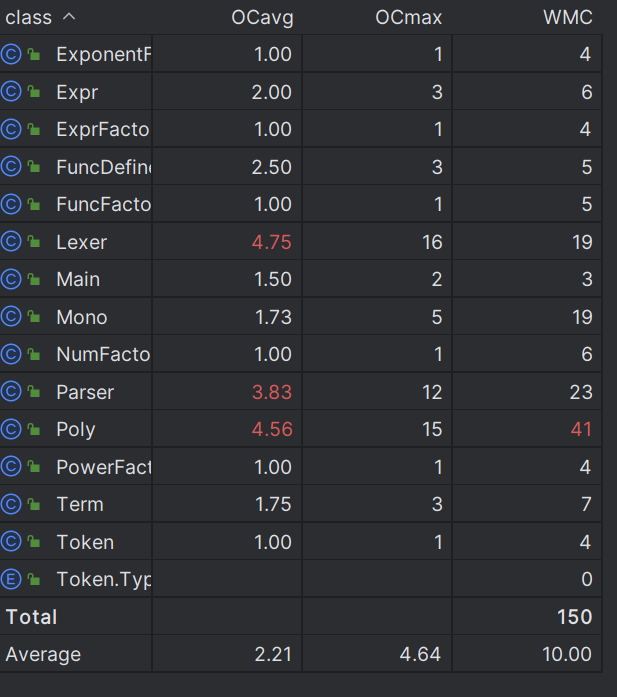The width and height of the screenshot is (617, 697).
Task: Click the green lock icon beside Mono
Action: click(34, 316)
